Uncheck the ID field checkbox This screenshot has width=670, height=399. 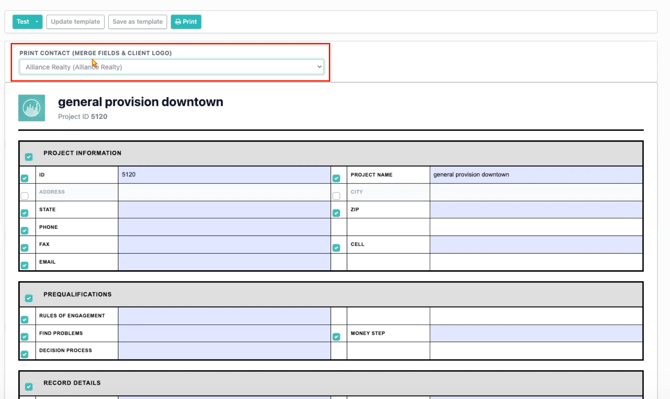click(x=25, y=178)
